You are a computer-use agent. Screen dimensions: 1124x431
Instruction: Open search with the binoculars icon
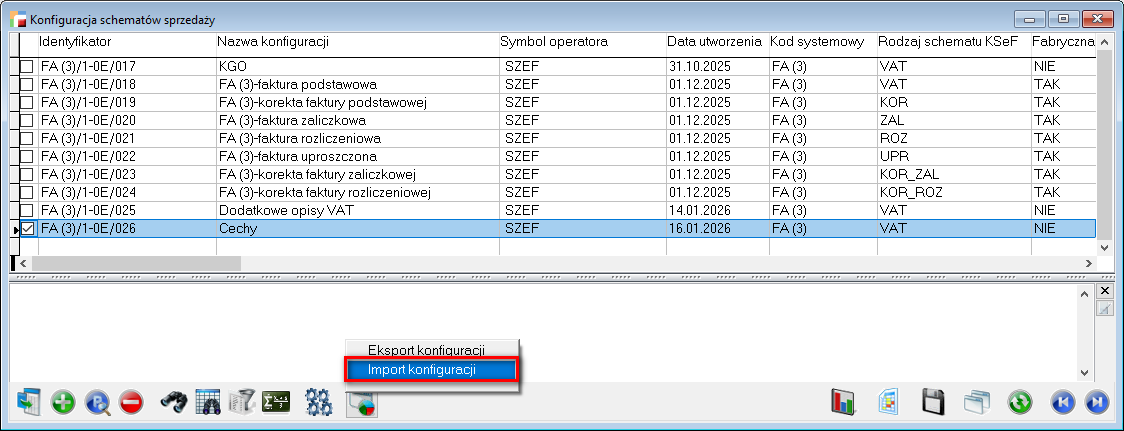174,403
